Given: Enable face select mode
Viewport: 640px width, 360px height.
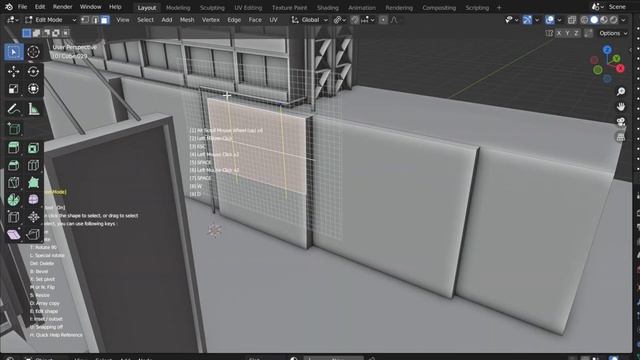Looking at the screenshot, I should click(x=105, y=20).
